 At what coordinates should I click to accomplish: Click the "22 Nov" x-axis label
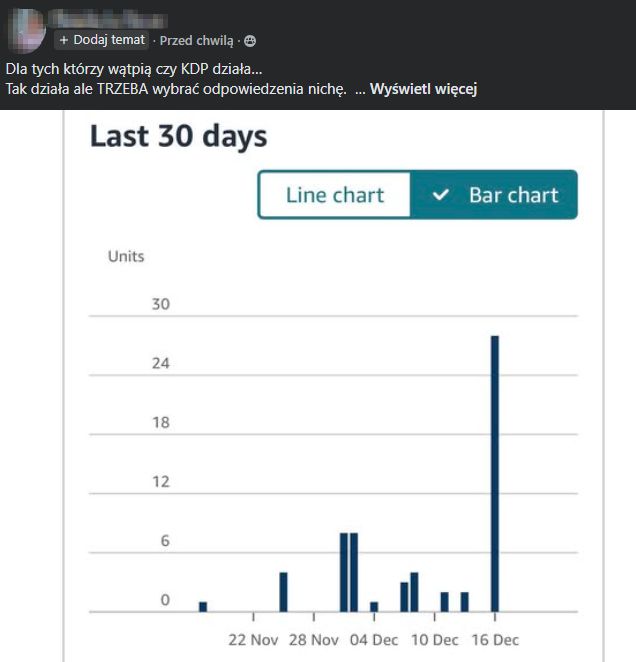(x=253, y=640)
